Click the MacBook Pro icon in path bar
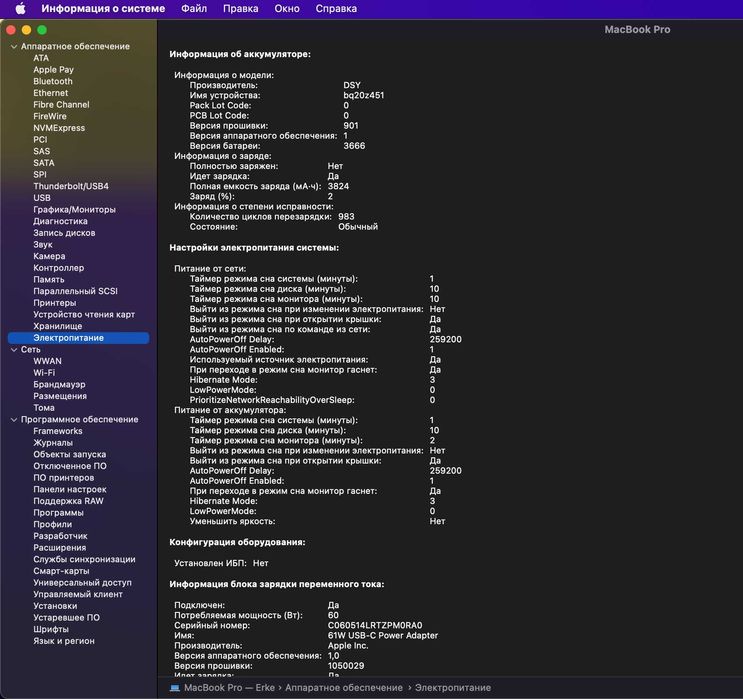 [x=175, y=688]
